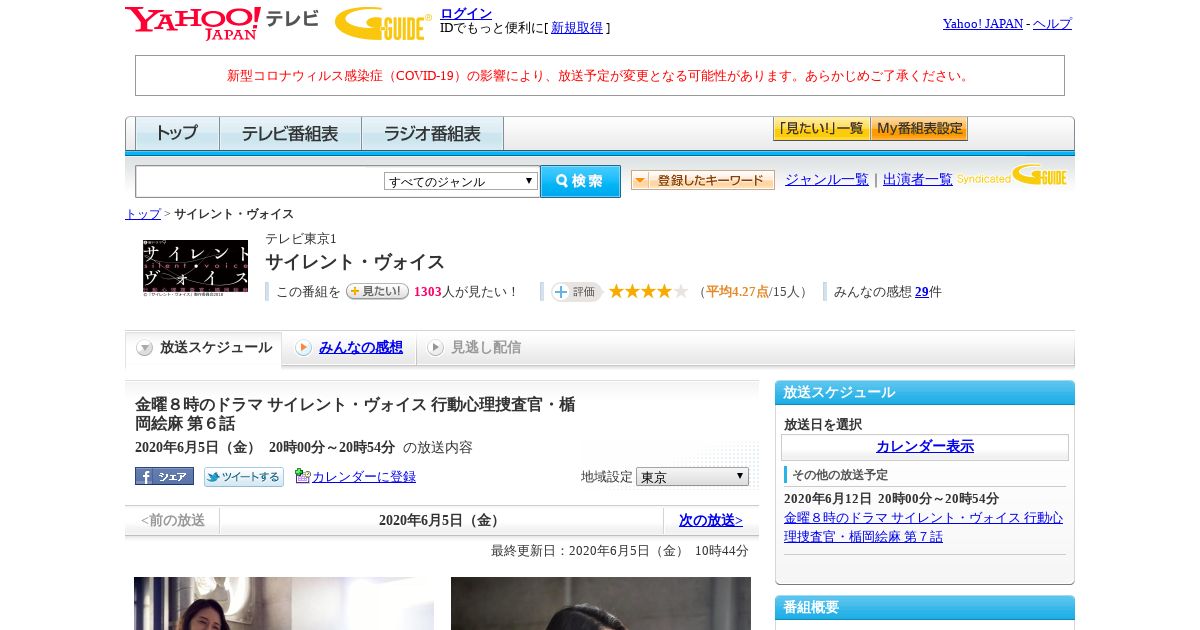
Task: Click the play icon beside みんなの感想
Action: coord(303,347)
